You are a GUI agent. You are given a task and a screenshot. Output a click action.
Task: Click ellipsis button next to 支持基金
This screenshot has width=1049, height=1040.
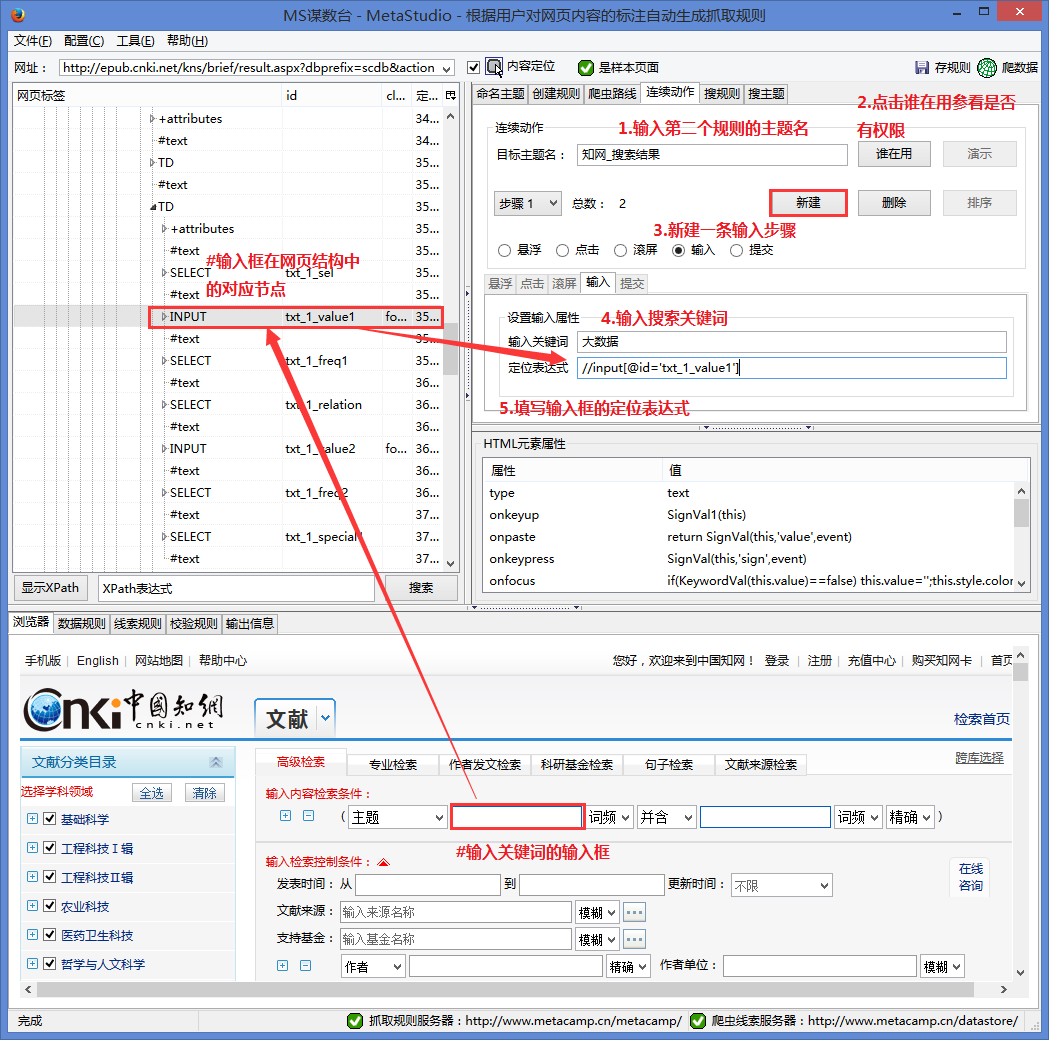click(634, 939)
